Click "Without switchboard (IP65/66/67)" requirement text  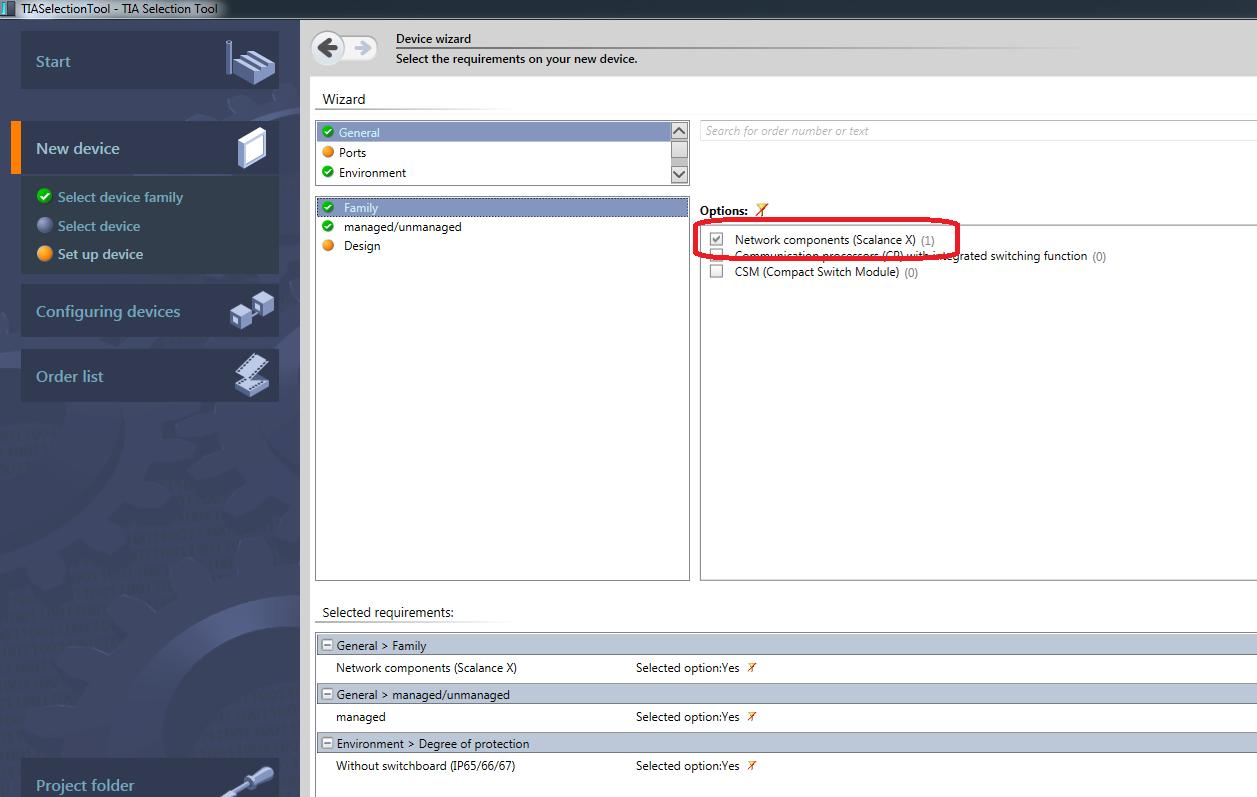coord(425,766)
